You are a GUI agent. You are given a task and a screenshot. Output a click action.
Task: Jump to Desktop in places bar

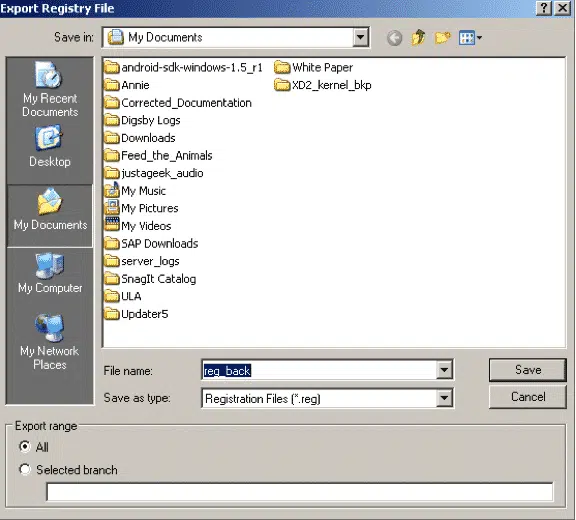pos(50,146)
